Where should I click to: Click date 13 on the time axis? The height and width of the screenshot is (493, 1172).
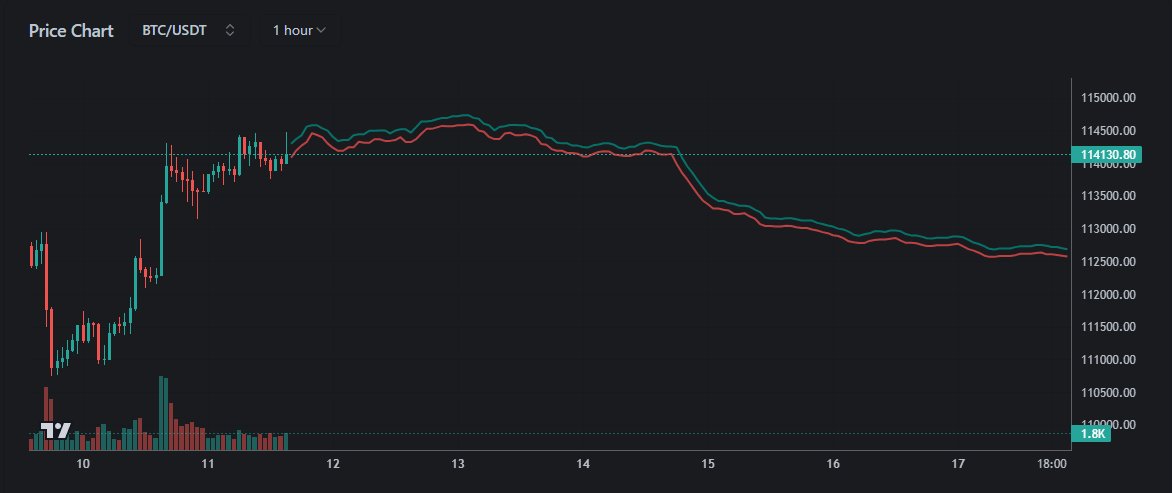[x=458, y=464]
